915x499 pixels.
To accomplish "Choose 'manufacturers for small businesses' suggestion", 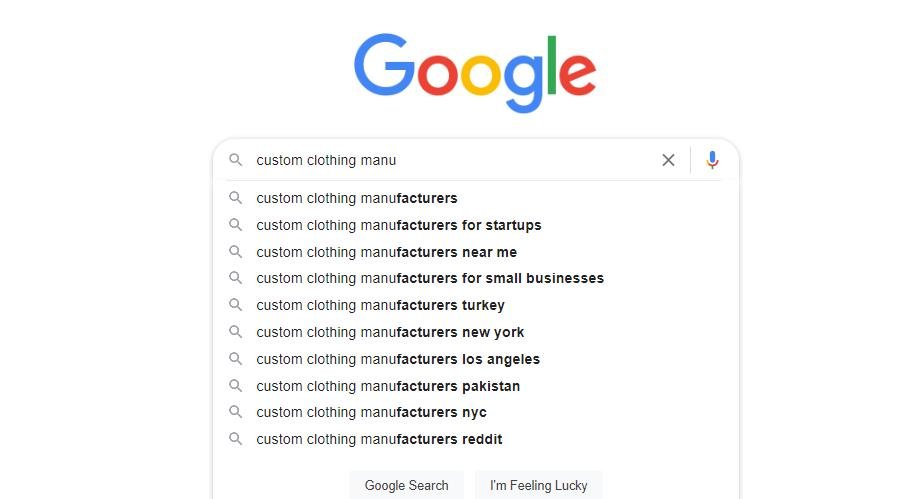I will coord(430,278).
